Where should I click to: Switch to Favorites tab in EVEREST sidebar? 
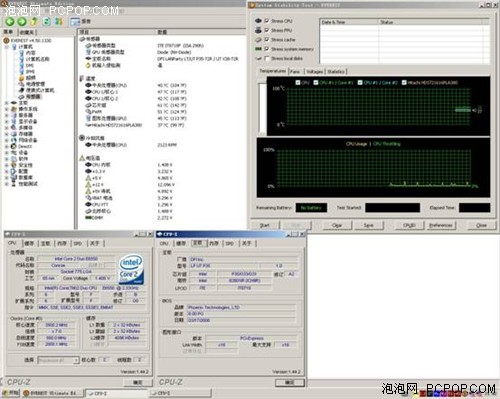pyautogui.click(x=27, y=32)
